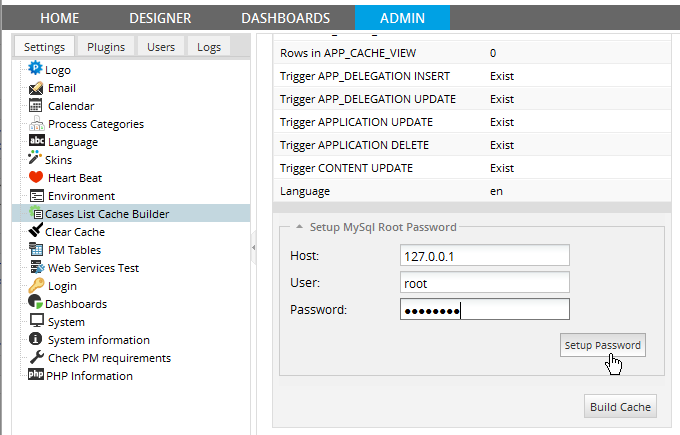The image size is (680, 435).
Task: Collapse the Setup MySql Root Password section
Action: (x=298, y=227)
